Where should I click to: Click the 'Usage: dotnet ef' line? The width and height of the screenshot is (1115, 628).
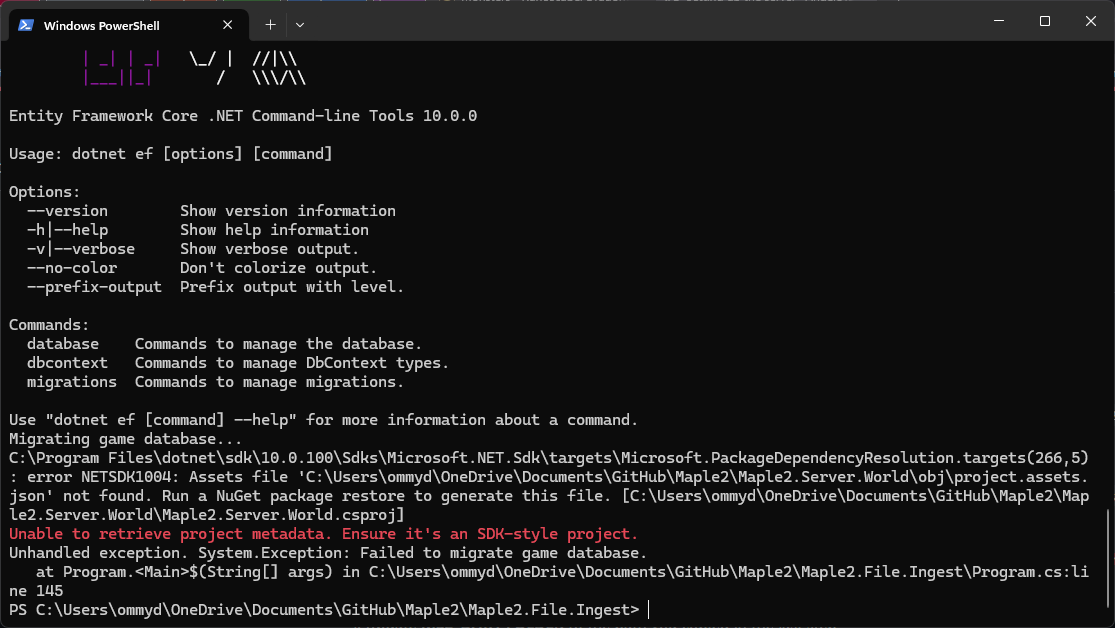(x=170, y=154)
